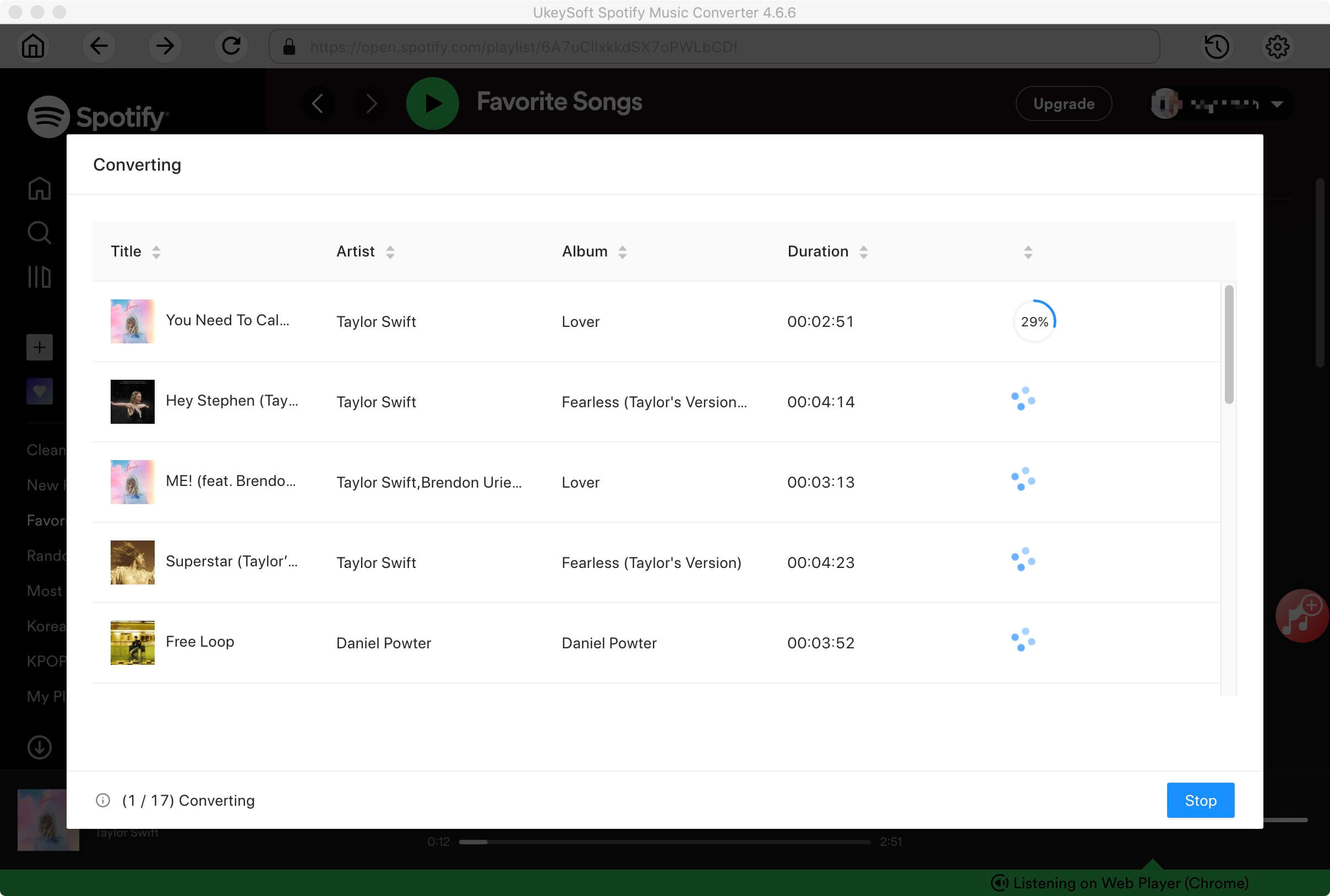Click the add playlist plus icon
The width and height of the screenshot is (1330, 896).
[39, 347]
